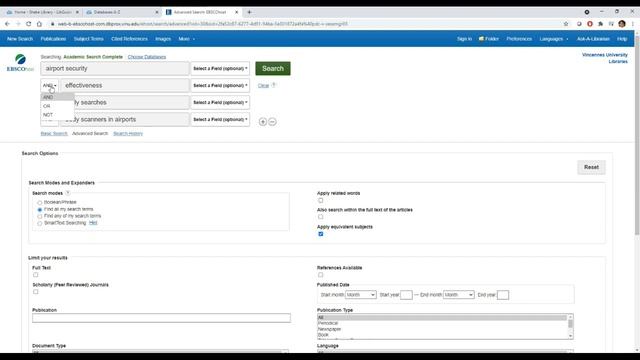
Task: Open Start month dropdown
Action: [x=361, y=295]
